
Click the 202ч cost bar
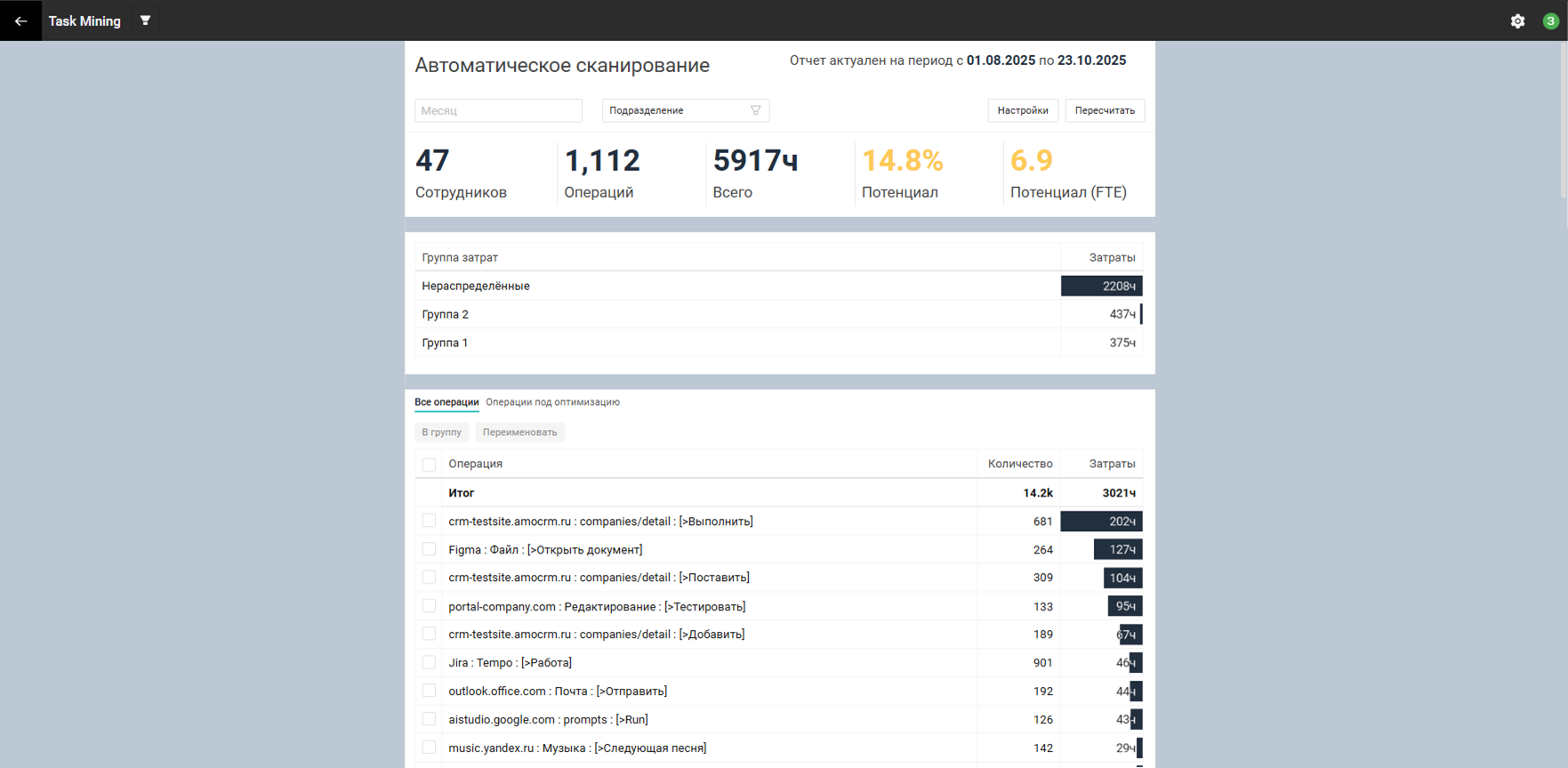[1101, 521]
